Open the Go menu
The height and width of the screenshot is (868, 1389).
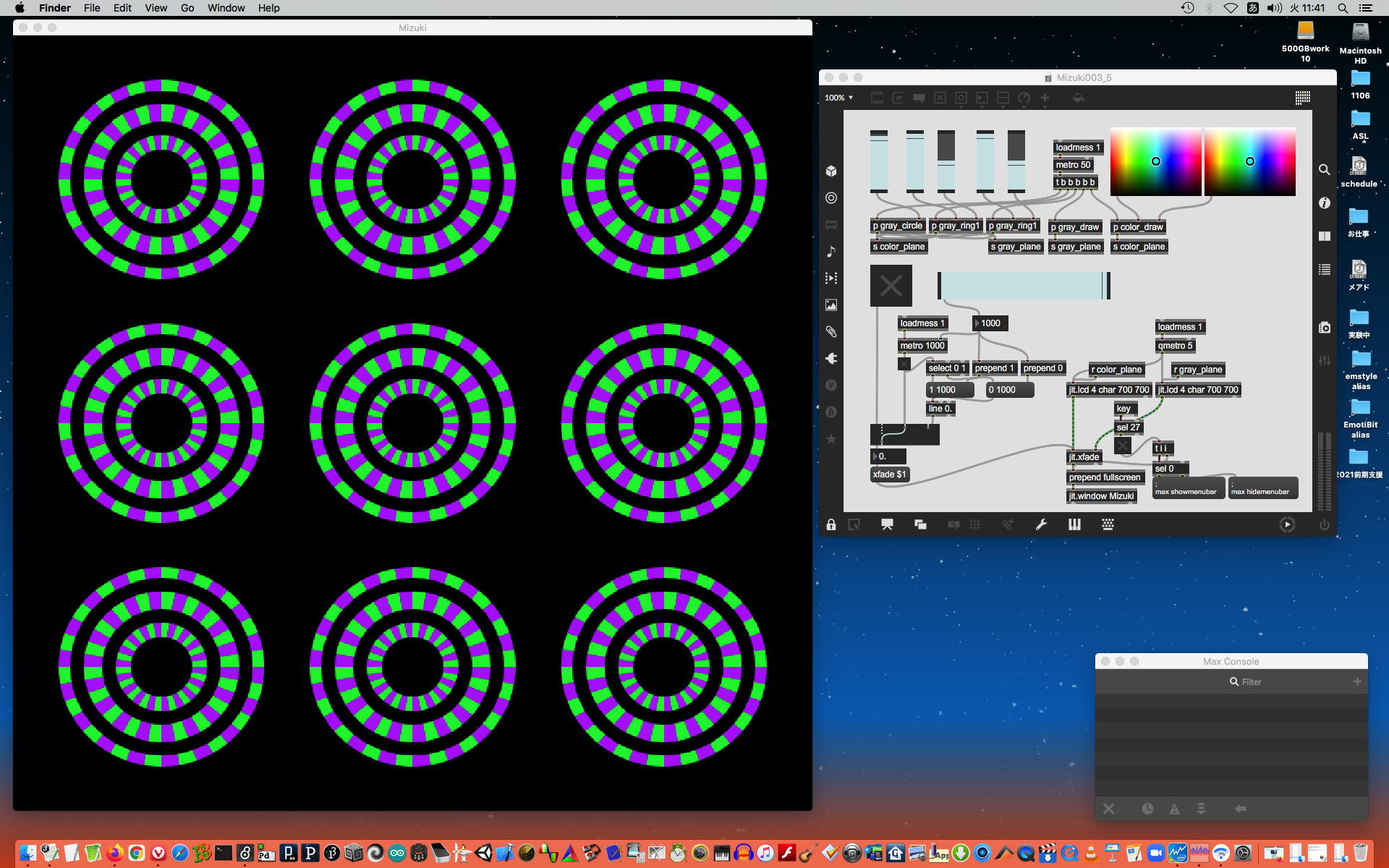(x=187, y=8)
